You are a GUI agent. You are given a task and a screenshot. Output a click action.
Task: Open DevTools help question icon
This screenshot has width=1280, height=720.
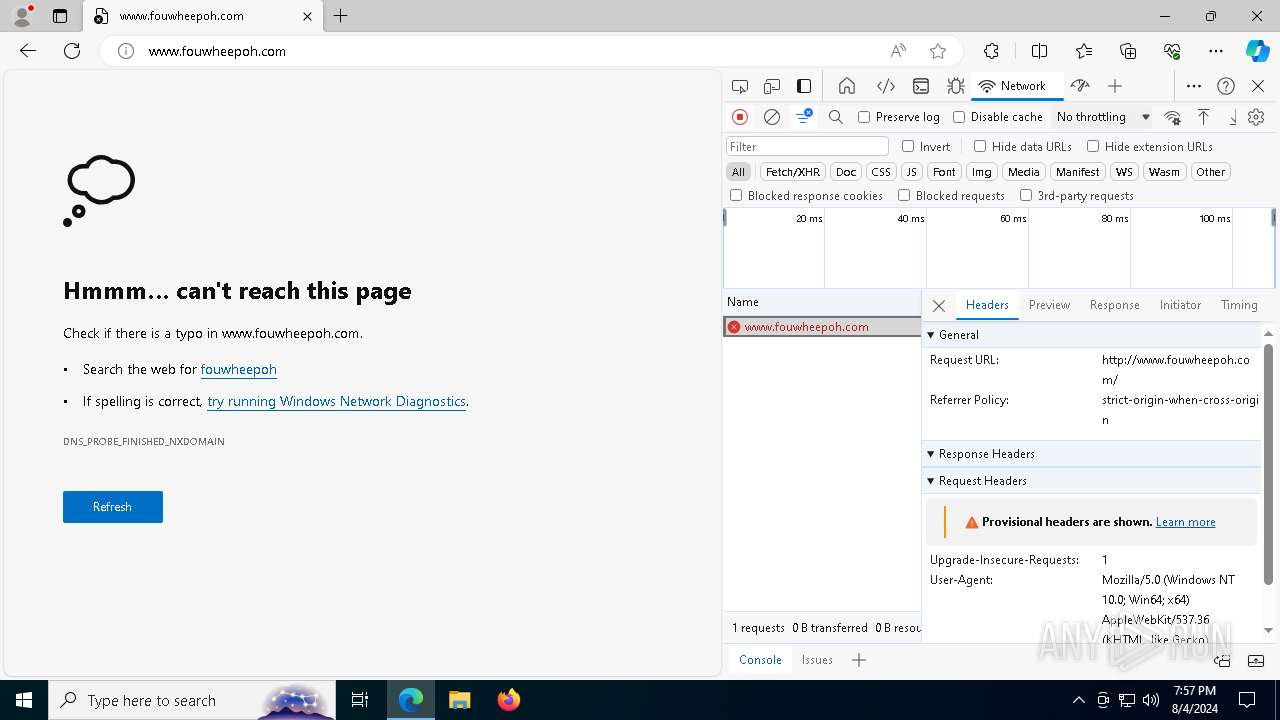tap(1226, 86)
